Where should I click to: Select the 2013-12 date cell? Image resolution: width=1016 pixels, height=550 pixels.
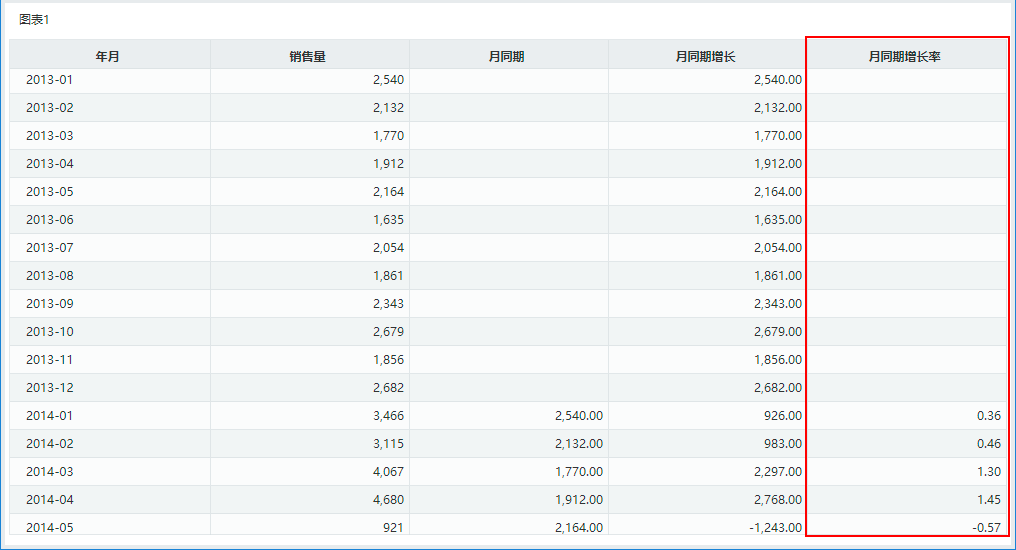[x=49, y=387]
